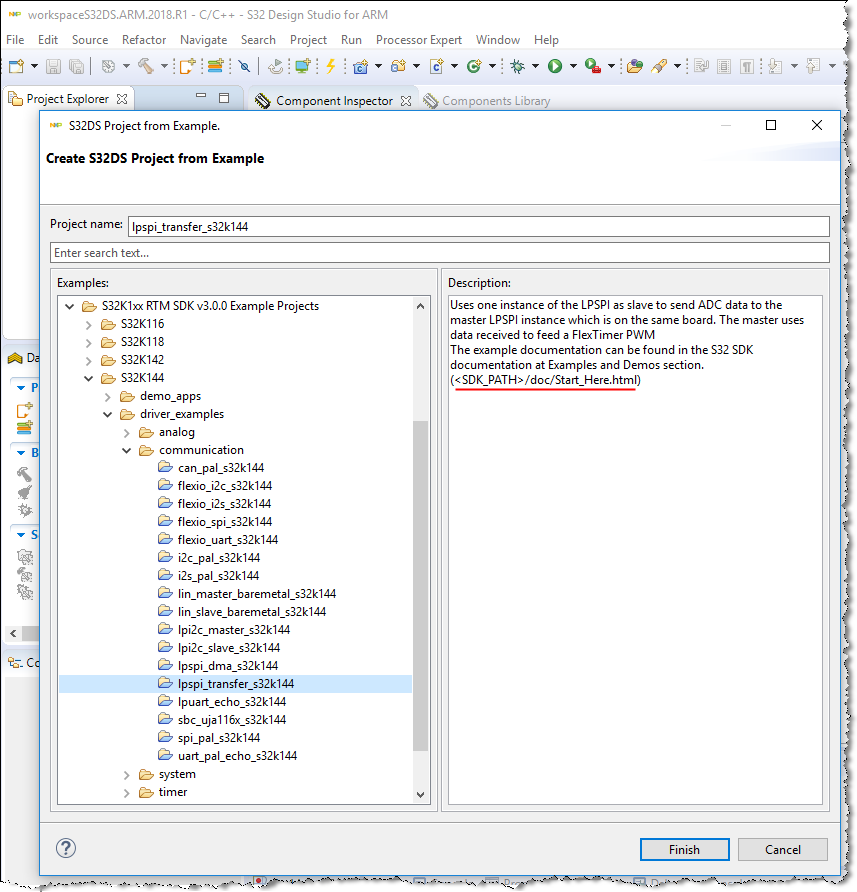Expand the S32K116 folder
The height and width of the screenshot is (892, 857).
pyautogui.click(x=89, y=325)
